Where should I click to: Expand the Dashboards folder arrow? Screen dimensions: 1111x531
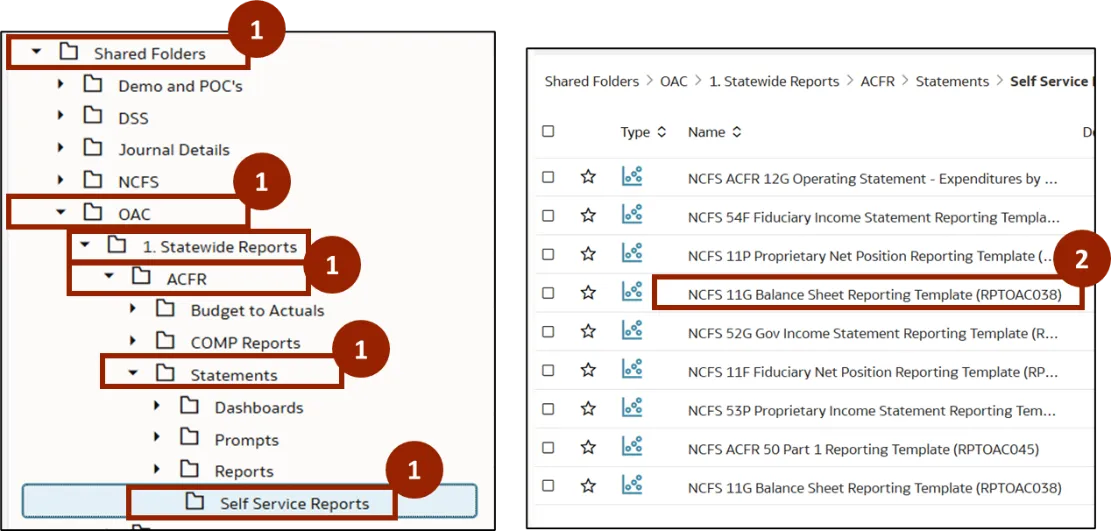click(157, 406)
